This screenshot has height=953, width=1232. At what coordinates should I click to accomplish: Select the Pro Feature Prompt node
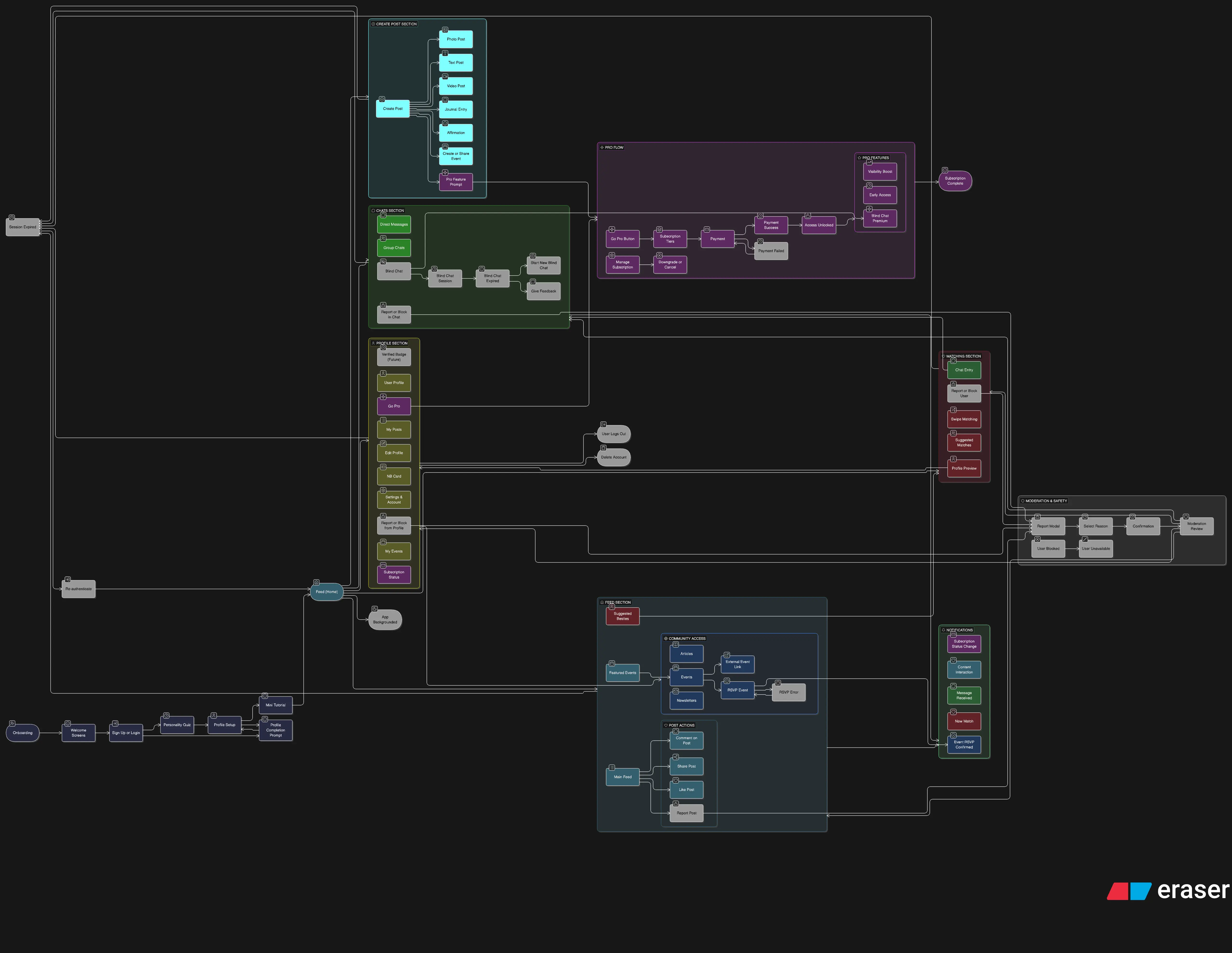[456, 182]
